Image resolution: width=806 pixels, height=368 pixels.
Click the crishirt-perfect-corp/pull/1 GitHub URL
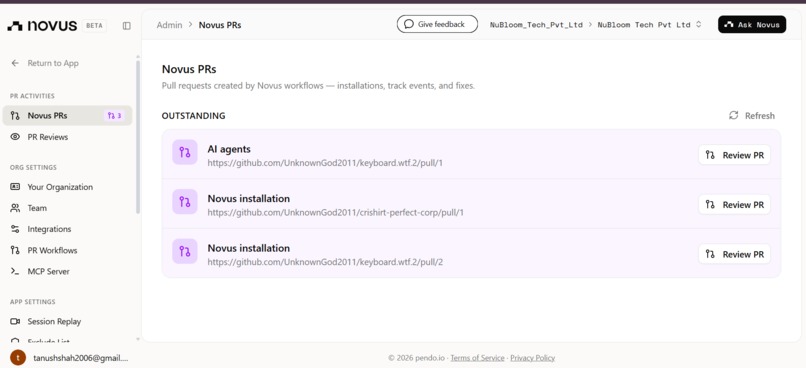tap(335, 212)
